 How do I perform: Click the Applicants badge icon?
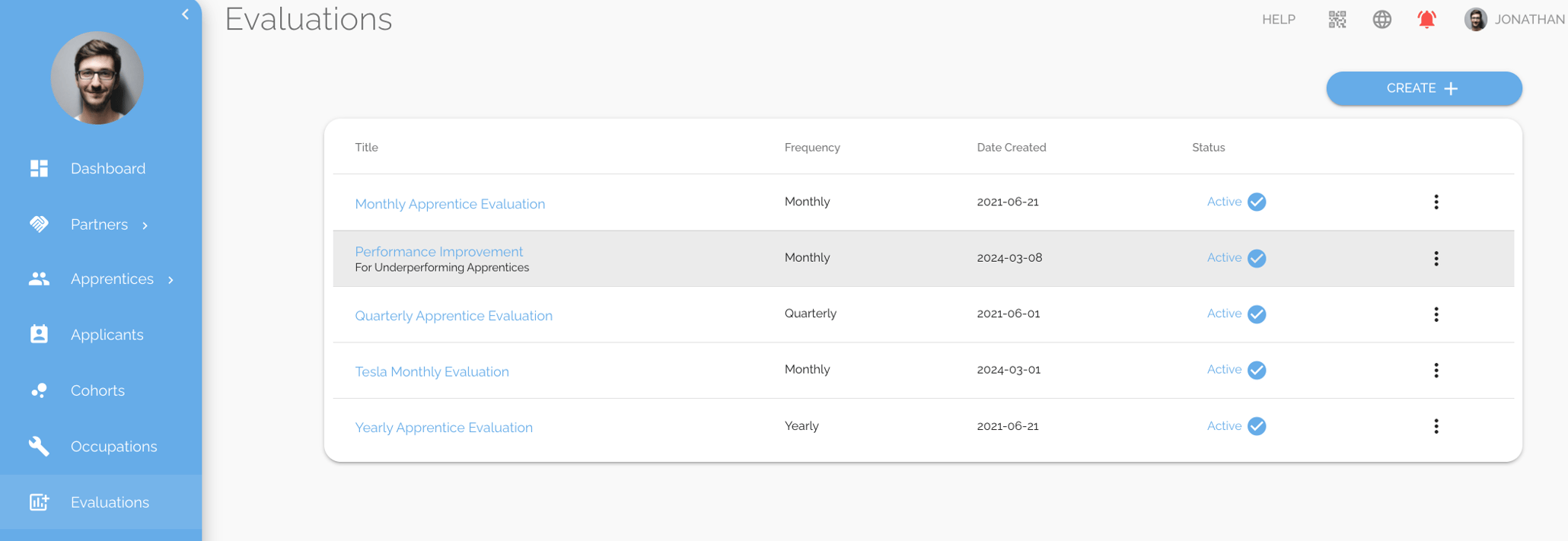click(x=39, y=334)
